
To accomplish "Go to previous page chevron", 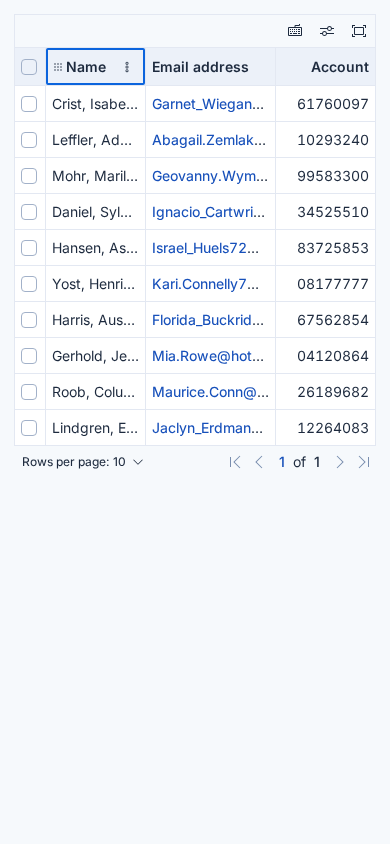I will [259, 462].
